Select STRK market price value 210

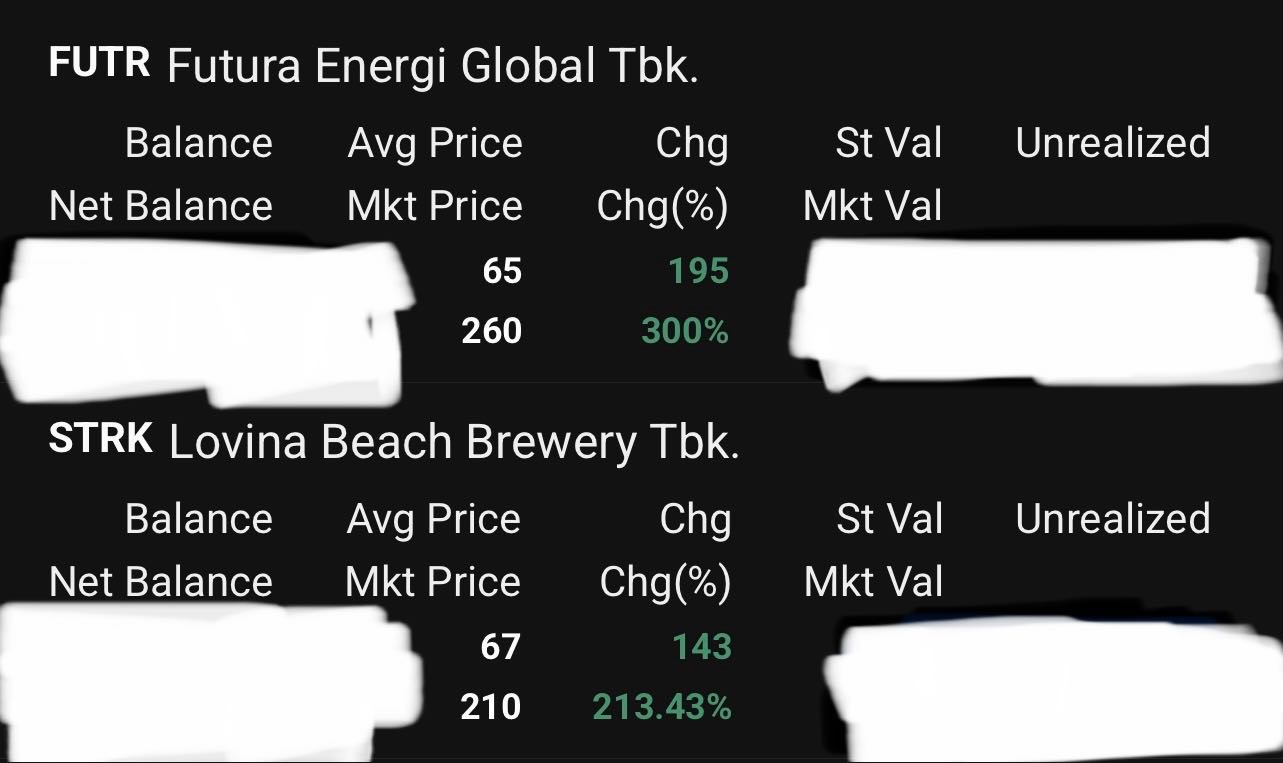pyautogui.click(x=491, y=707)
